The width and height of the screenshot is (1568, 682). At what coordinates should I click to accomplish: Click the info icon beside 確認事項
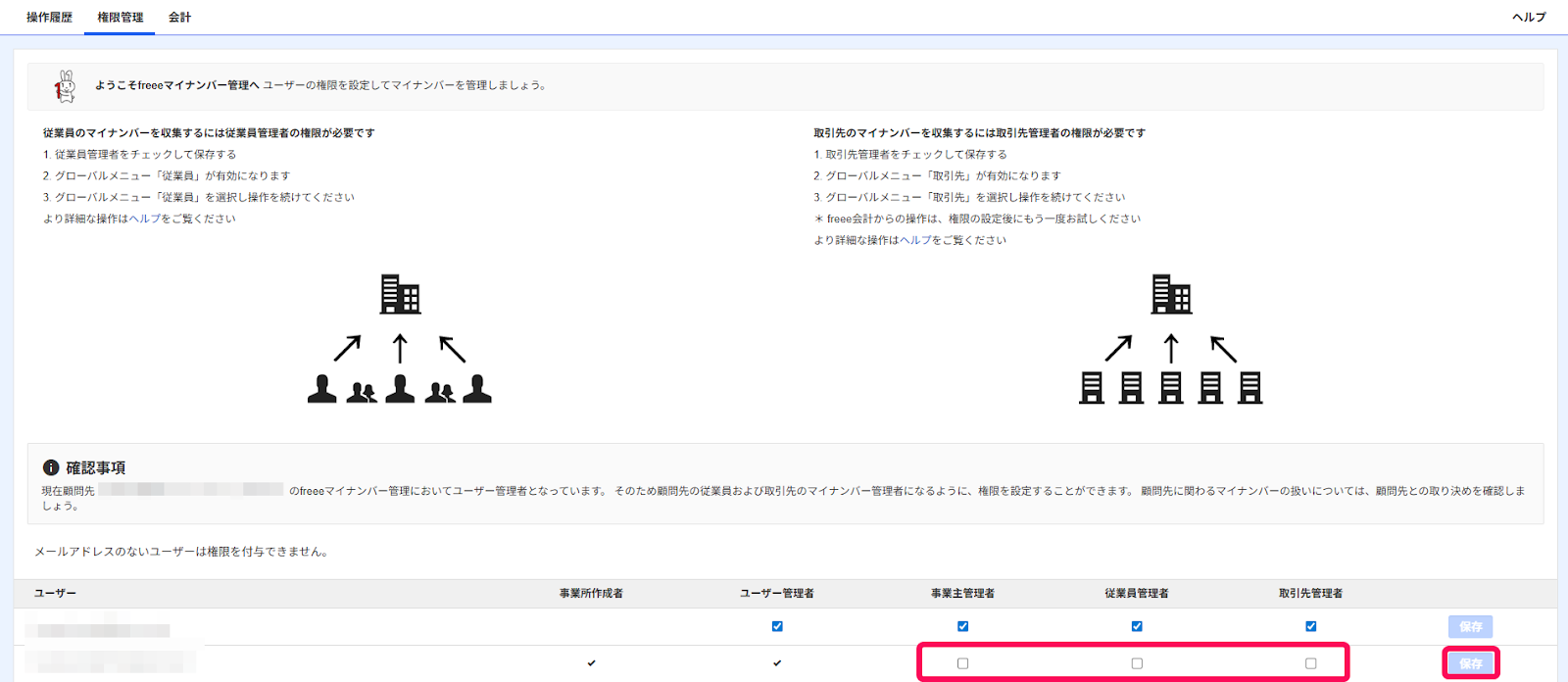[51, 467]
